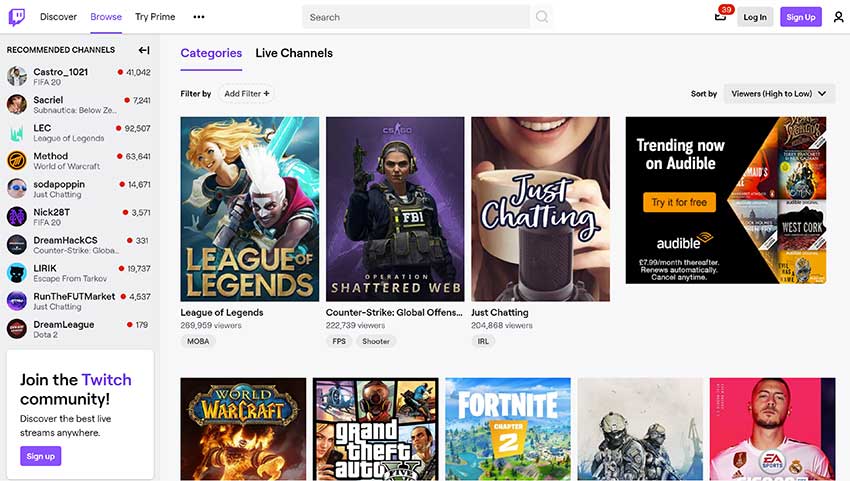This screenshot has width=850, height=481.
Task: Select LEC channel name
Action: pyautogui.click(x=42, y=128)
